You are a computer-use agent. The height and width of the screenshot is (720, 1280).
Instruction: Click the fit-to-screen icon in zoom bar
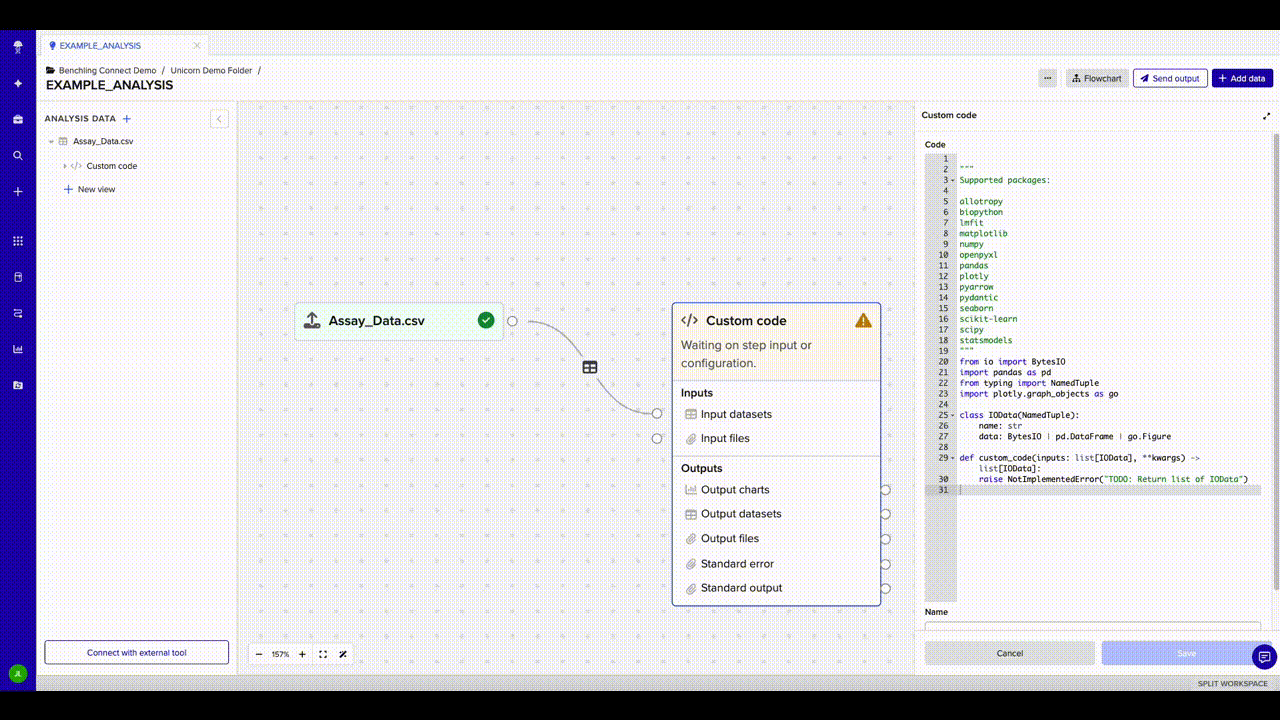[x=323, y=654]
